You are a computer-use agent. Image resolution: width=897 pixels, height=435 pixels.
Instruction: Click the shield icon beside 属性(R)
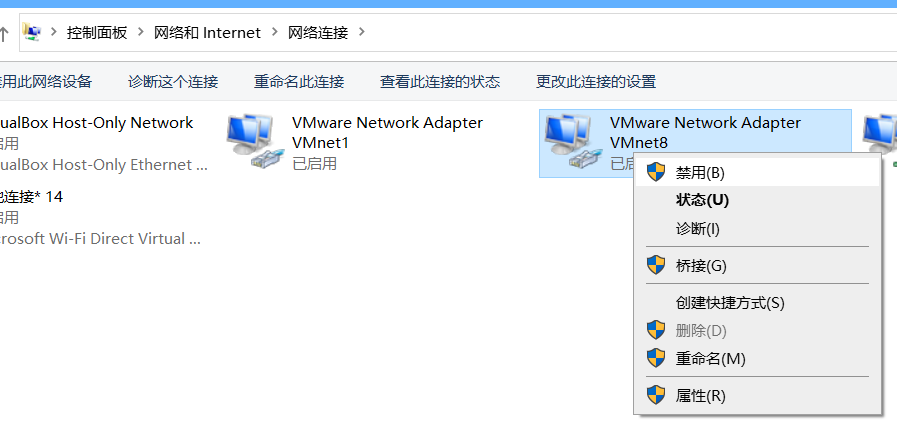tap(656, 395)
